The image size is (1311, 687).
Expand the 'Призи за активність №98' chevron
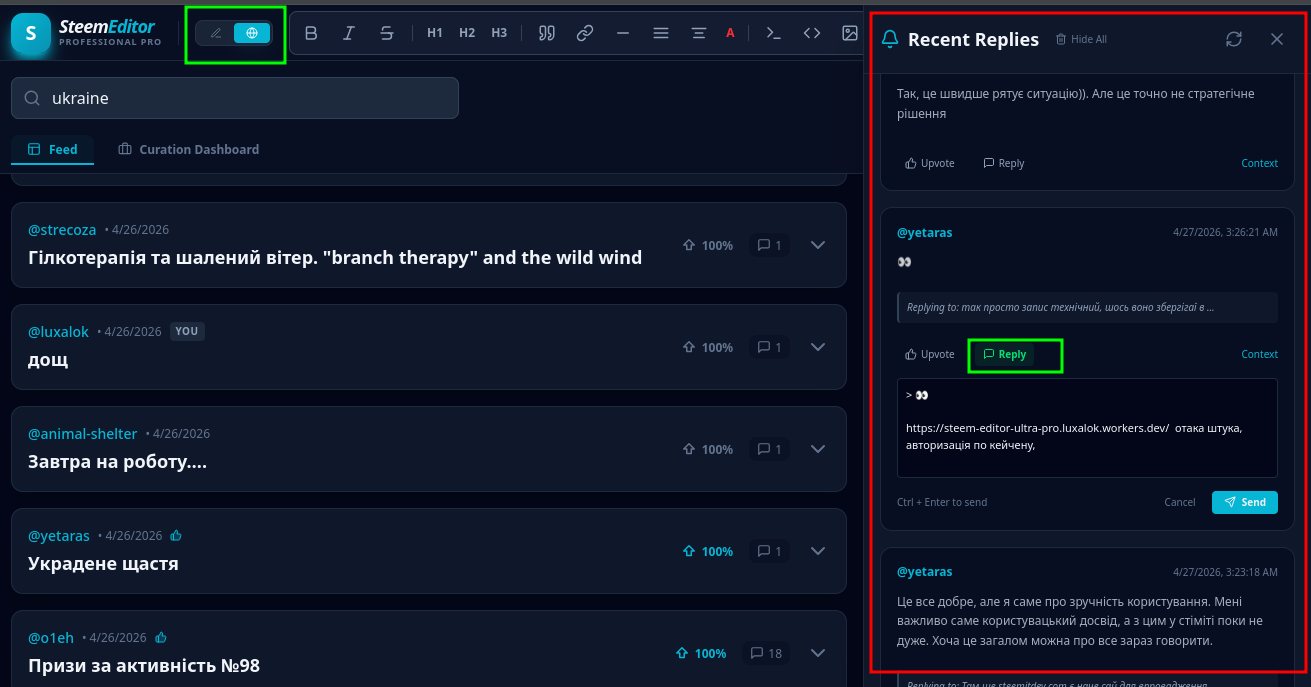click(817, 653)
